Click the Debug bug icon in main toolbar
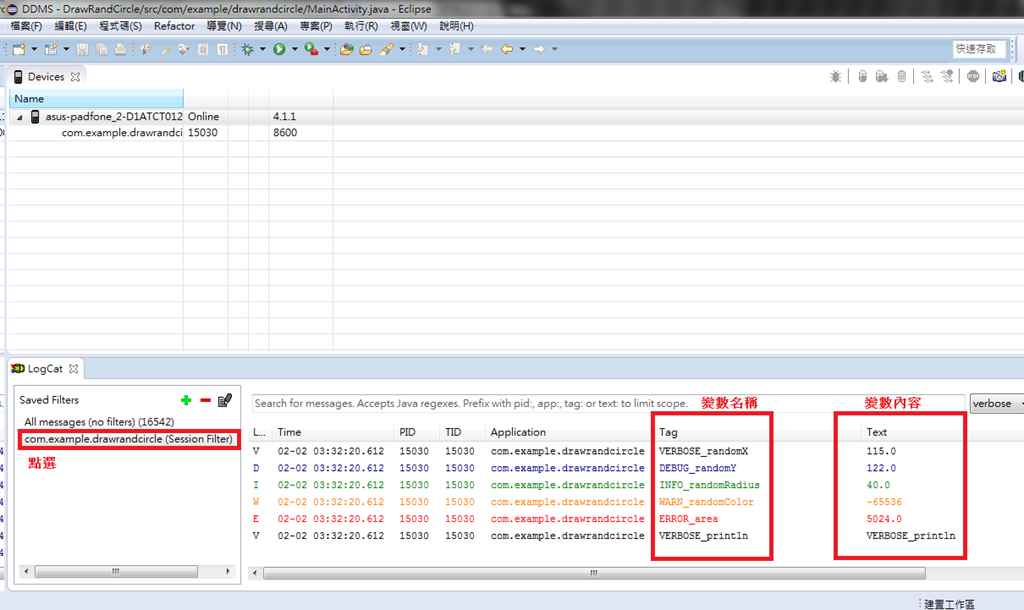 click(248, 49)
